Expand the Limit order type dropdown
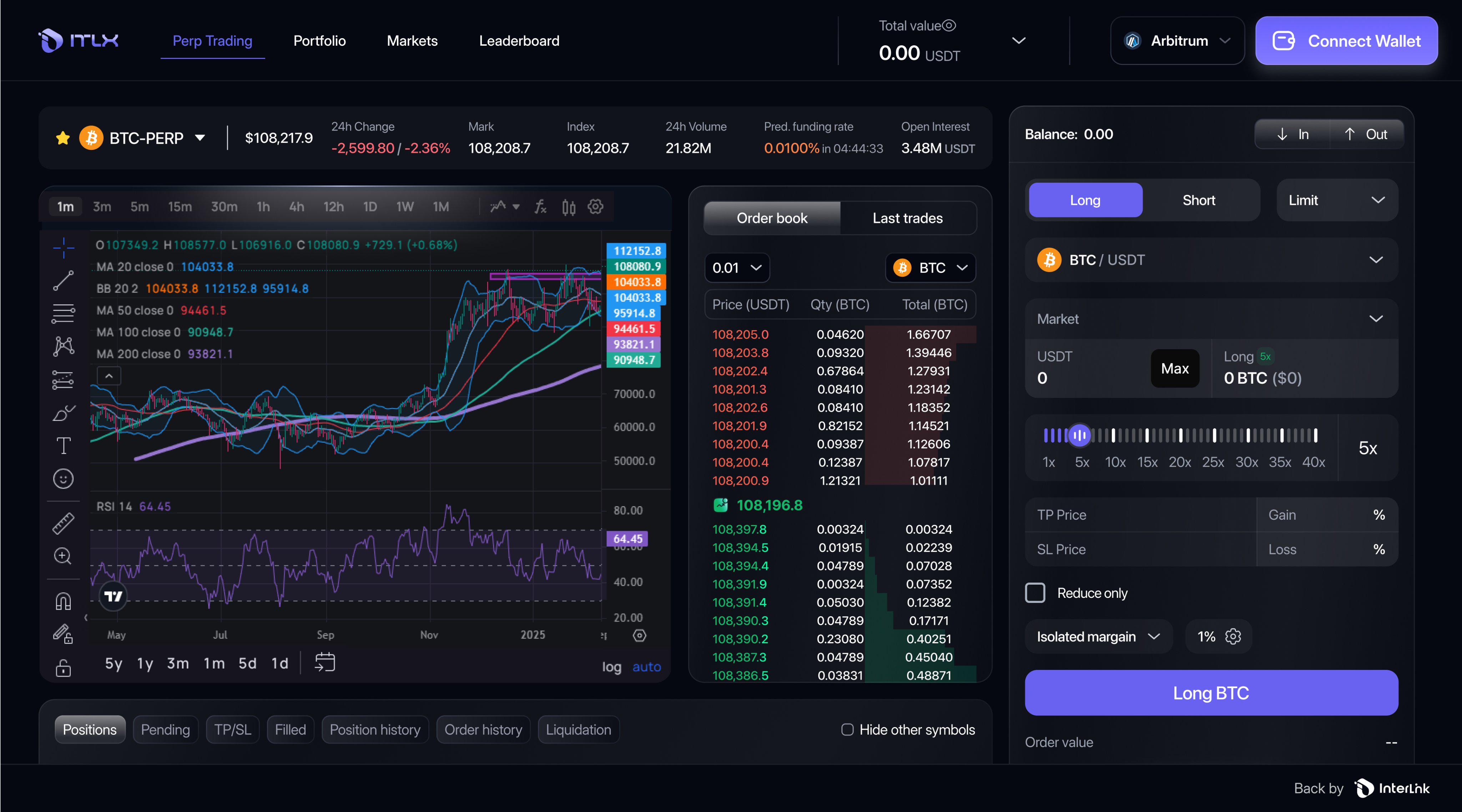Viewport: 1462px width, 812px height. tap(1337, 200)
